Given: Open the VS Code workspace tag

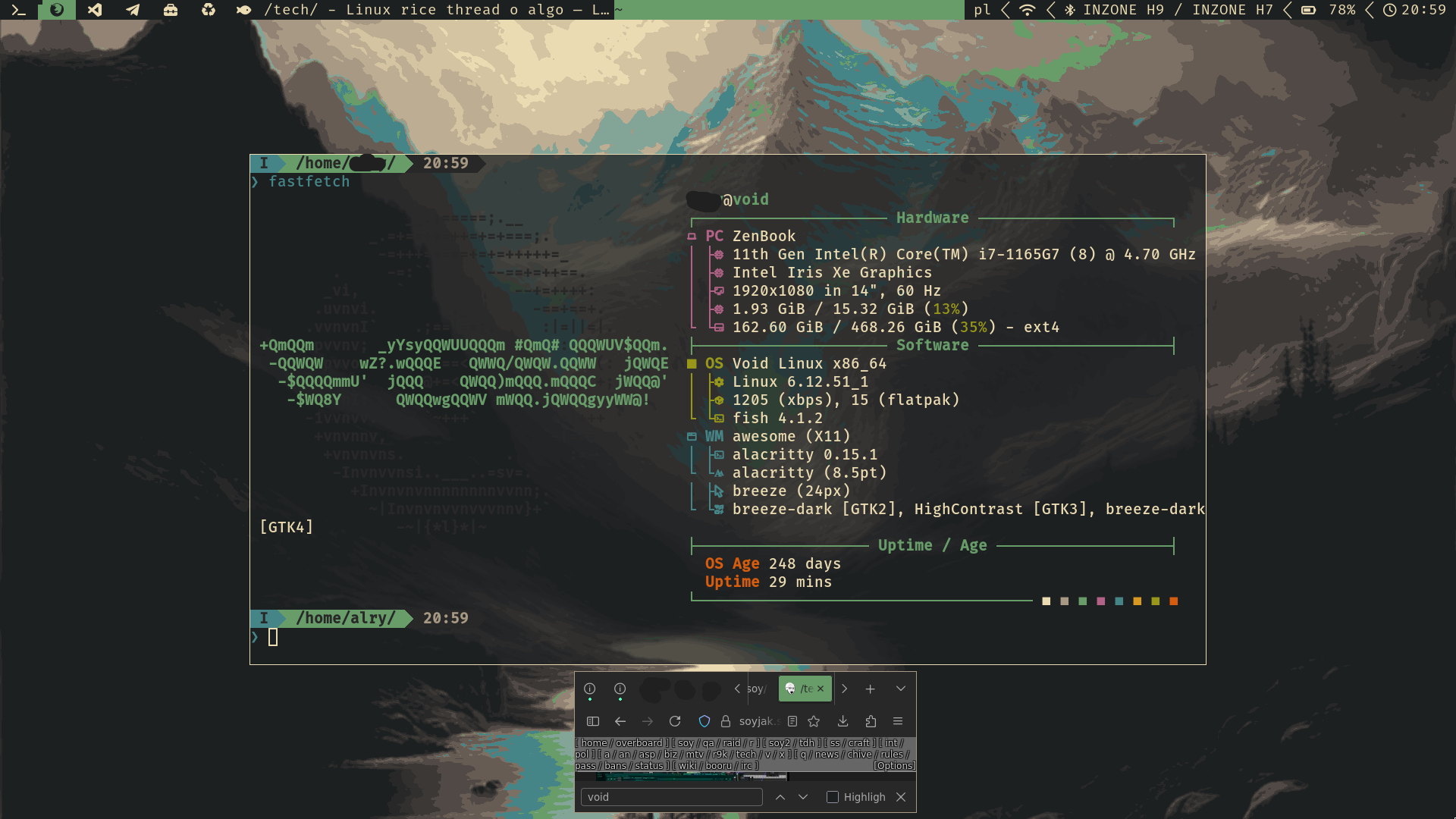Looking at the screenshot, I should pos(95,10).
